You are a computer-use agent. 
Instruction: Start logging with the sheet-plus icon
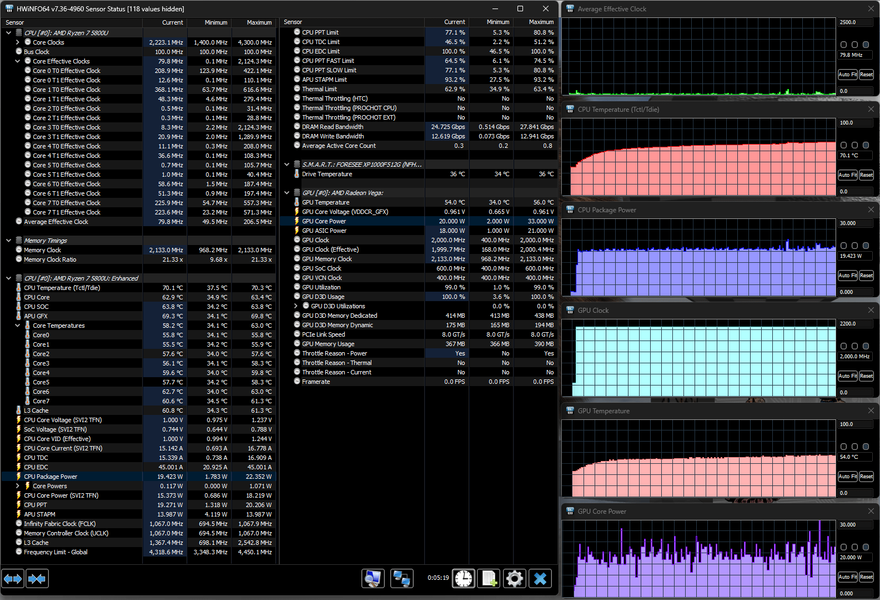click(489, 578)
